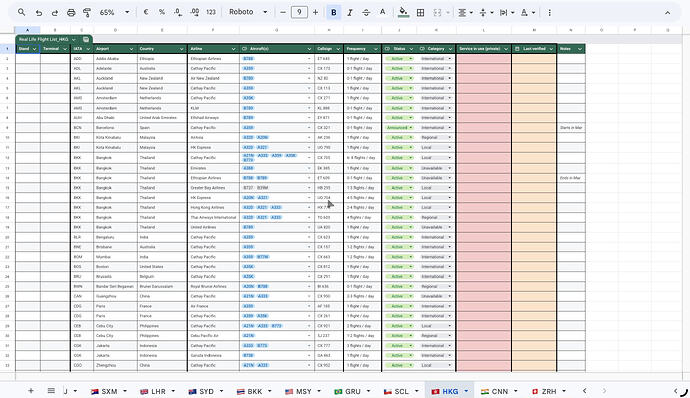Toggle bold formatting
Viewport: 690px width, 398px height.
[334, 13]
